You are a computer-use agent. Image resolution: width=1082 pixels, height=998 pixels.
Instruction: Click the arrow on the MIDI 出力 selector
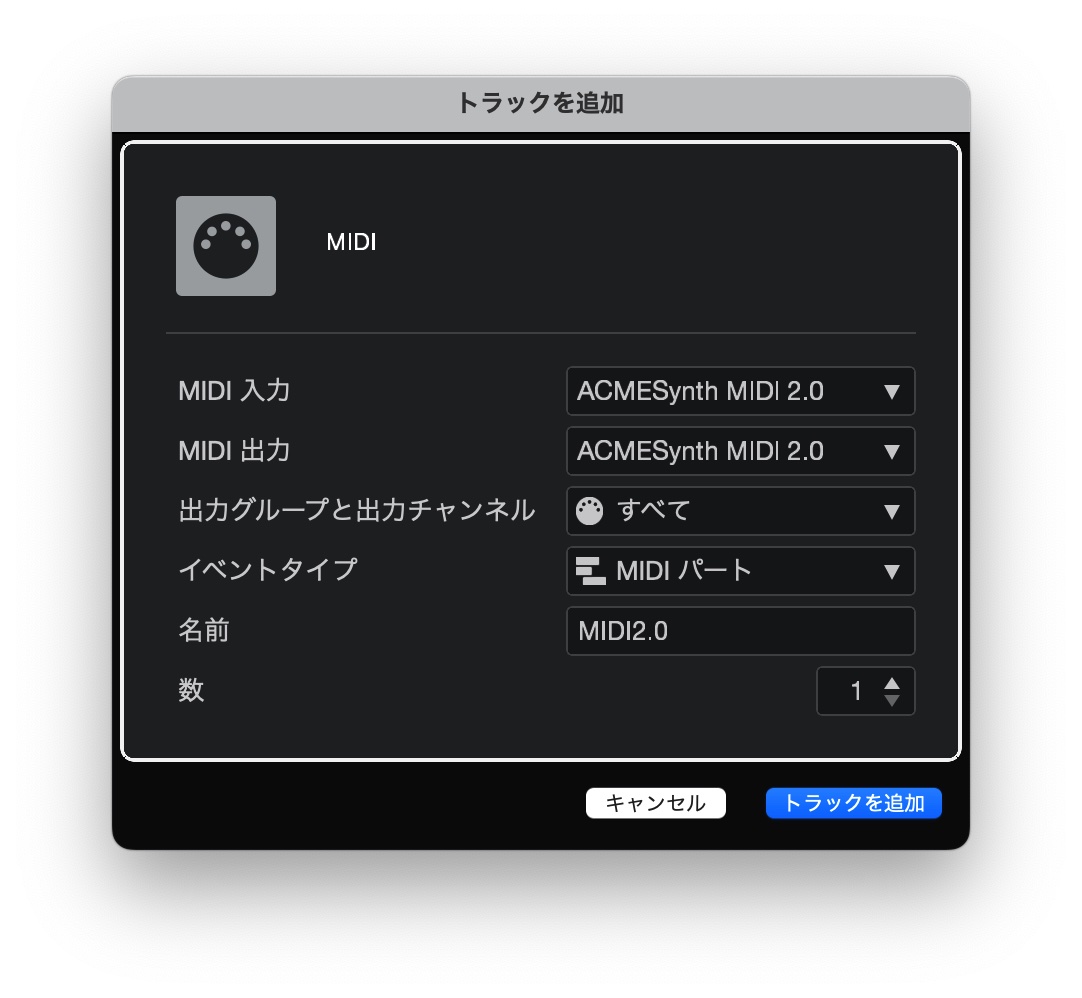(x=892, y=452)
